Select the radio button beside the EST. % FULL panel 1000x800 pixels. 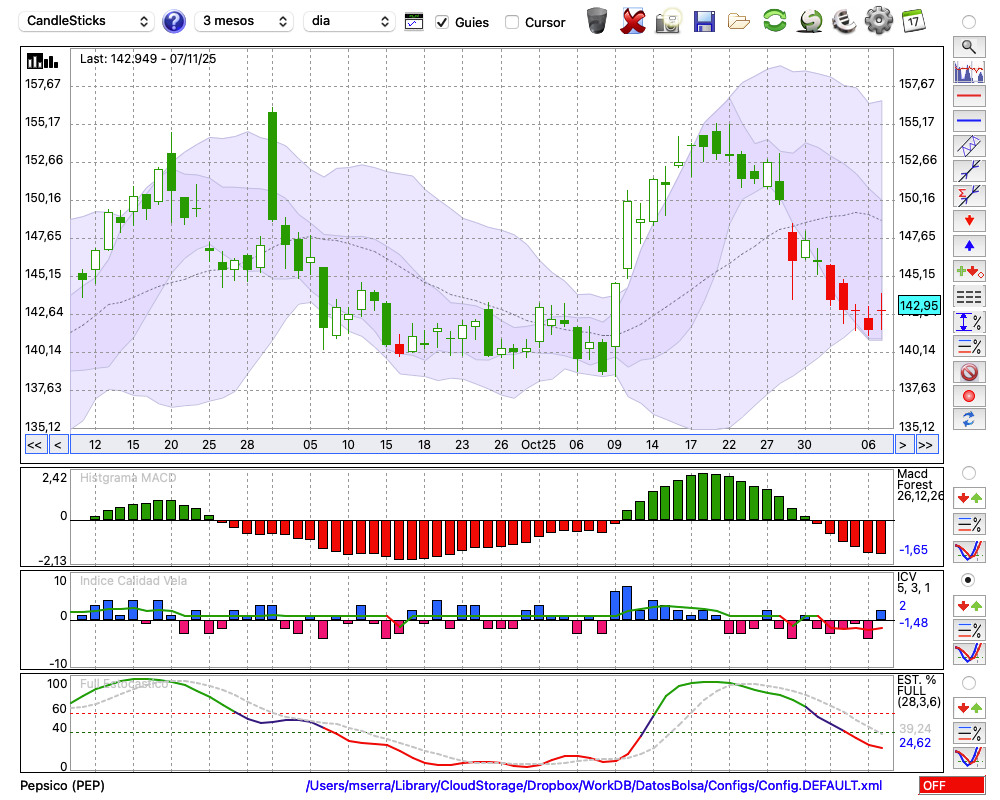[x=968, y=683]
